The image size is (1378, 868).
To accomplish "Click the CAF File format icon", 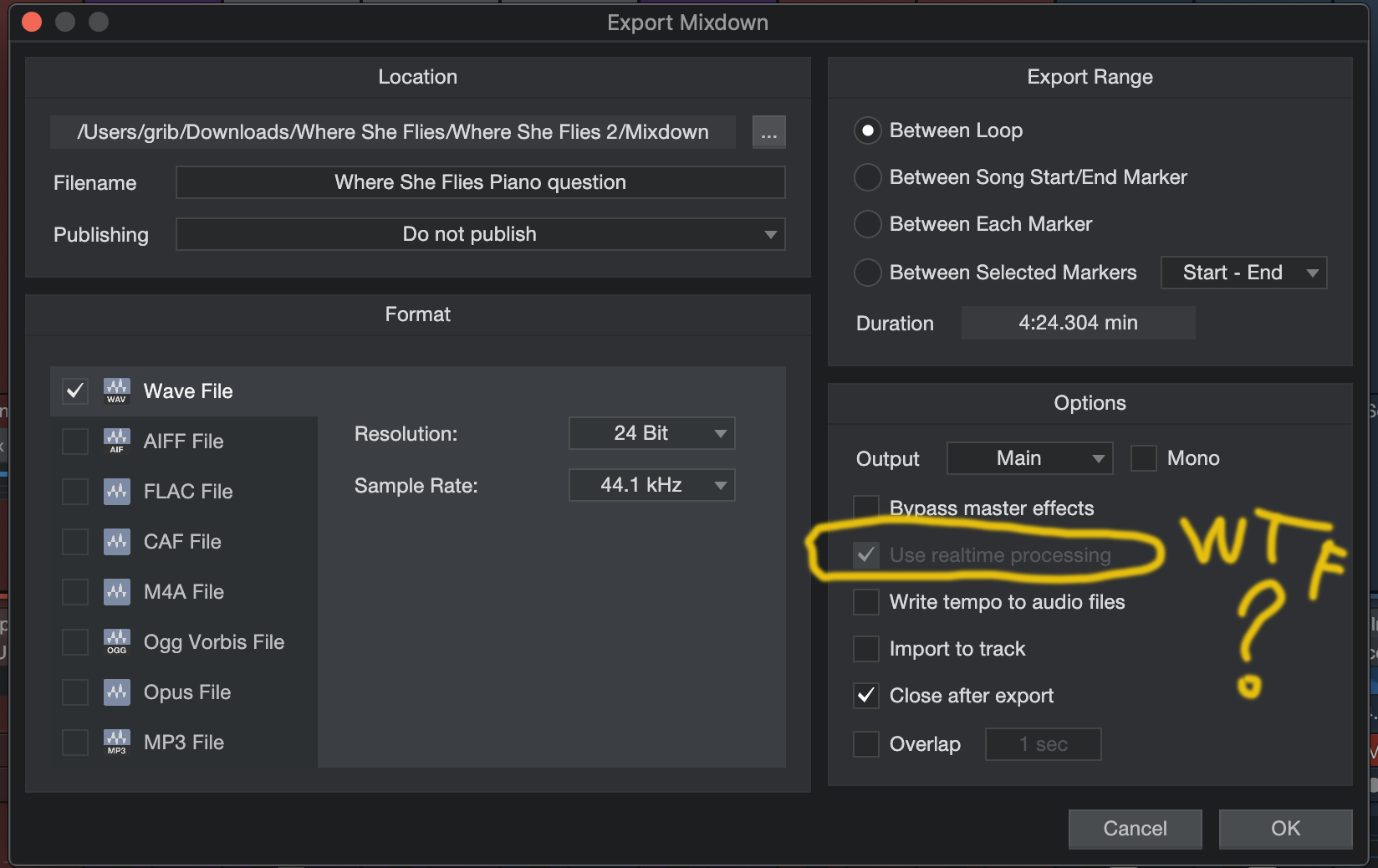I will coord(117,541).
